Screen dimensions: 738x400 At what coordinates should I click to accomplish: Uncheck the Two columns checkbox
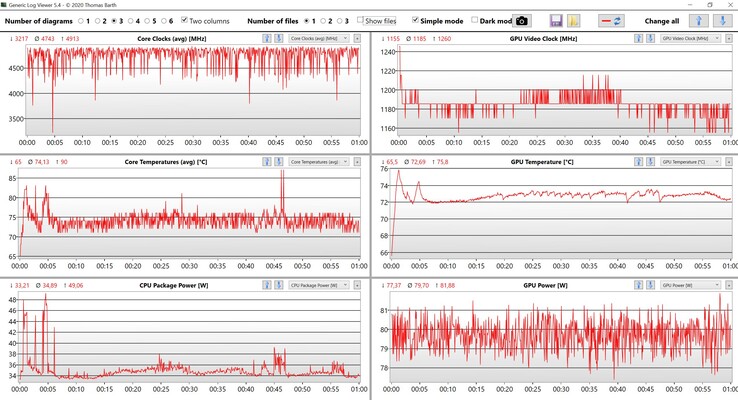[184, 20]
